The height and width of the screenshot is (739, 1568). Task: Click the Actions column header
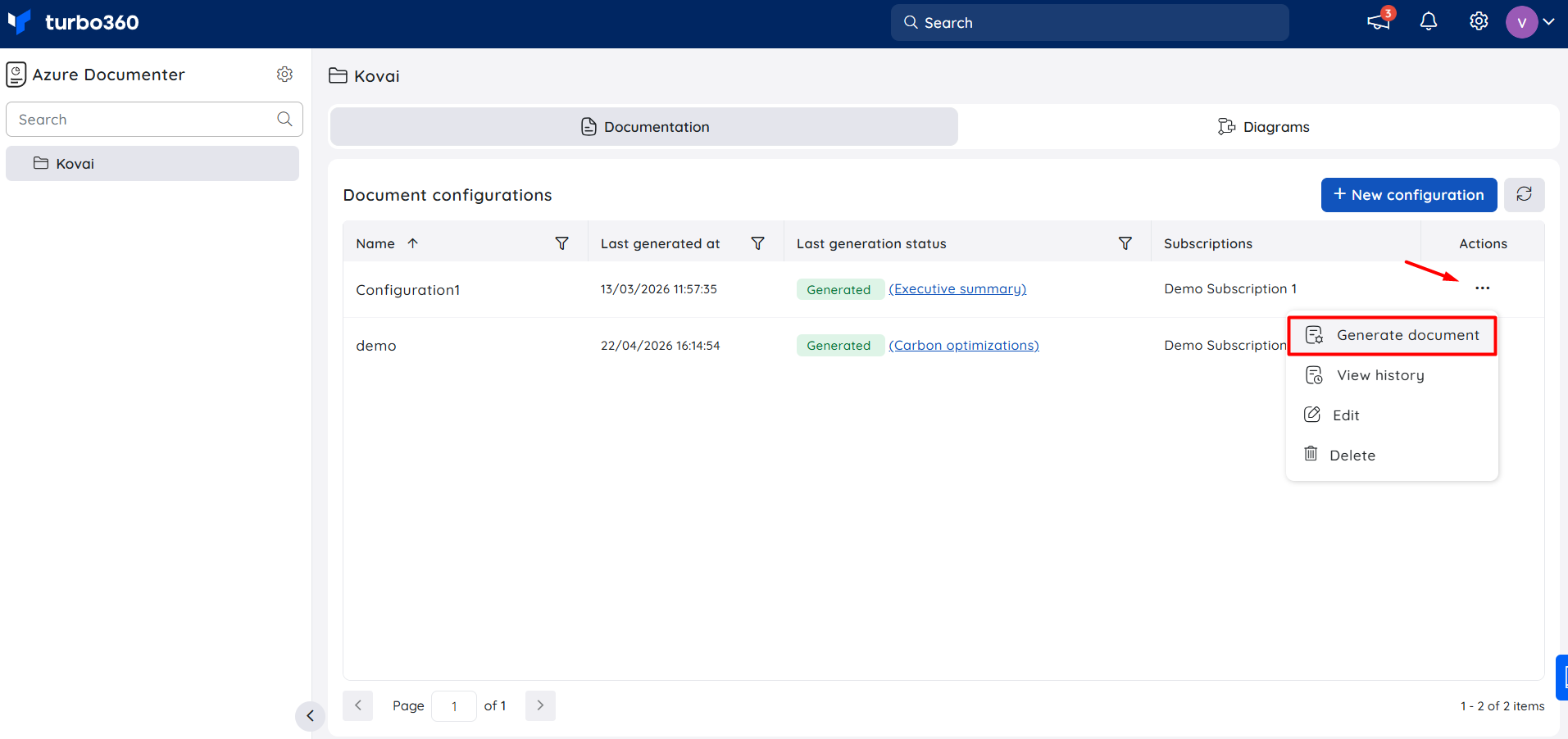pyautogui.click(x=1483, y=243)
